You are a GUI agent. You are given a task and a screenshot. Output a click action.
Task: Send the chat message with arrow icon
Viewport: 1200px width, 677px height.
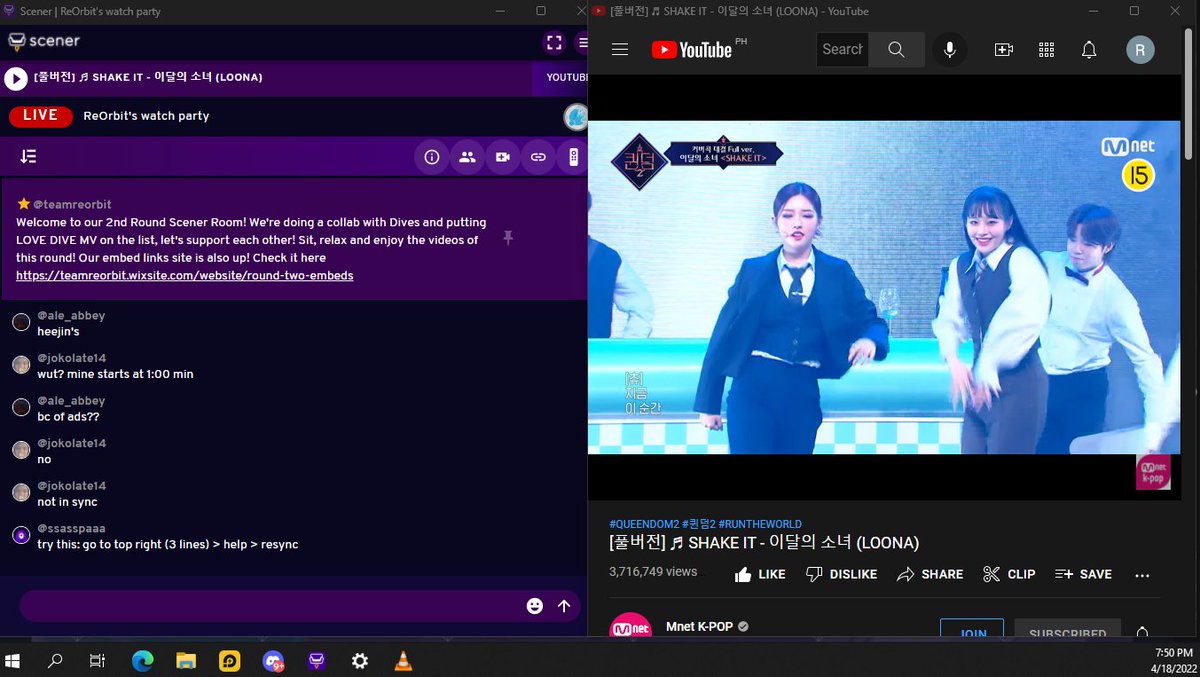564,606
